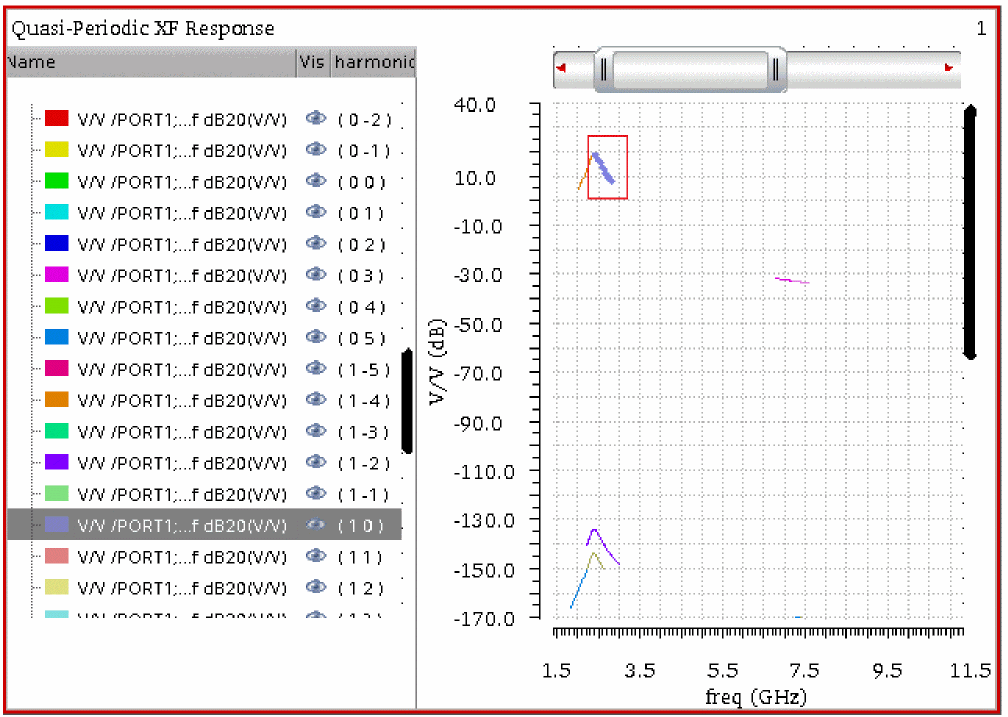Click right grip handle of zoom slider
This screenshot has width=1008, height=717.
[x=776, y=69]
